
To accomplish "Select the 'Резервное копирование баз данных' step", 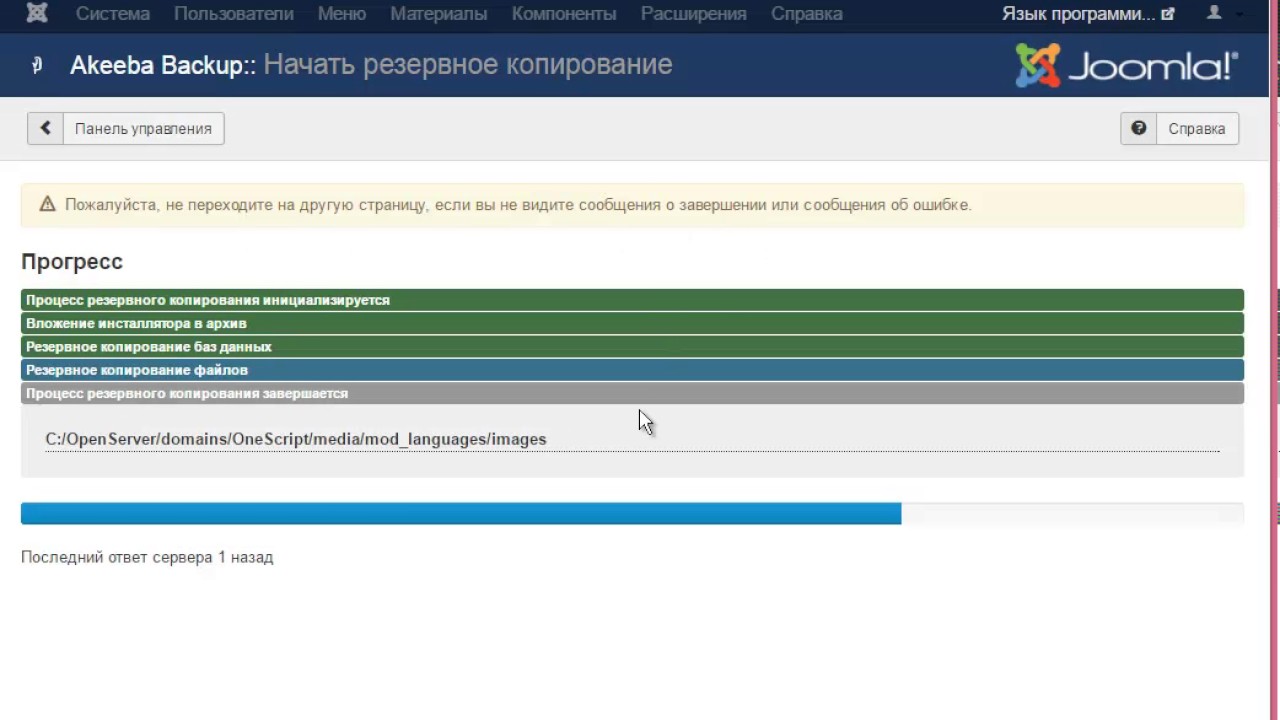I will tap(632, 347).
